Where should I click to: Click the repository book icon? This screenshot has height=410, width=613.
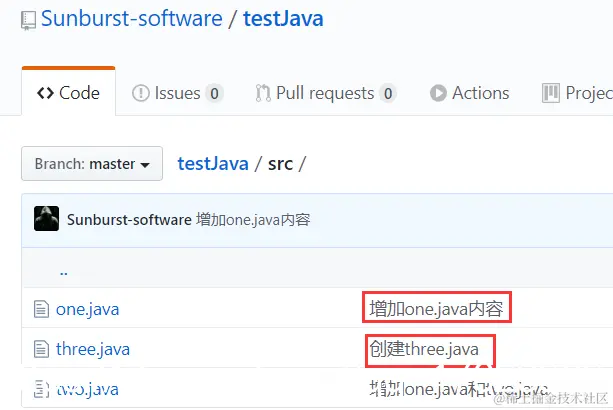tap(28, 21)
